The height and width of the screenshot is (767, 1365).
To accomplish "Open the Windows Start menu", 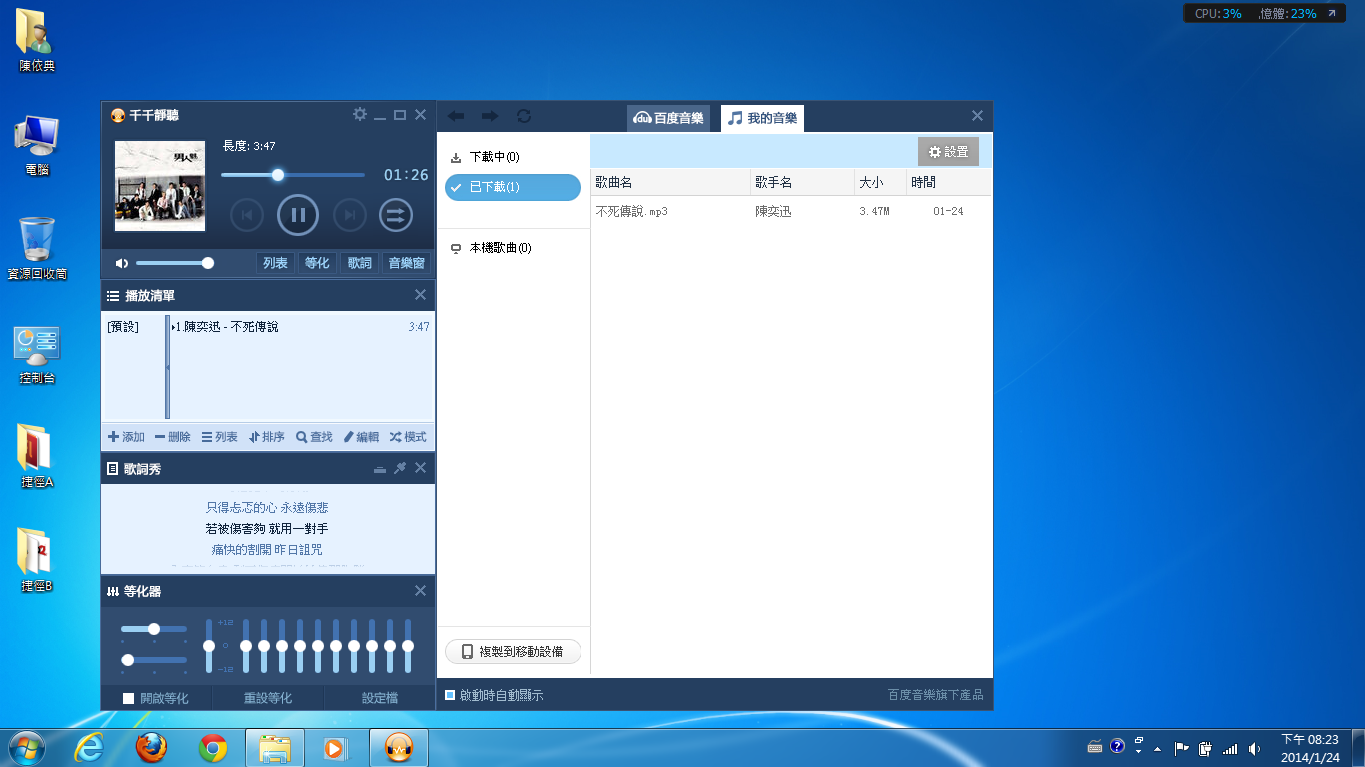I will point(26,747).
